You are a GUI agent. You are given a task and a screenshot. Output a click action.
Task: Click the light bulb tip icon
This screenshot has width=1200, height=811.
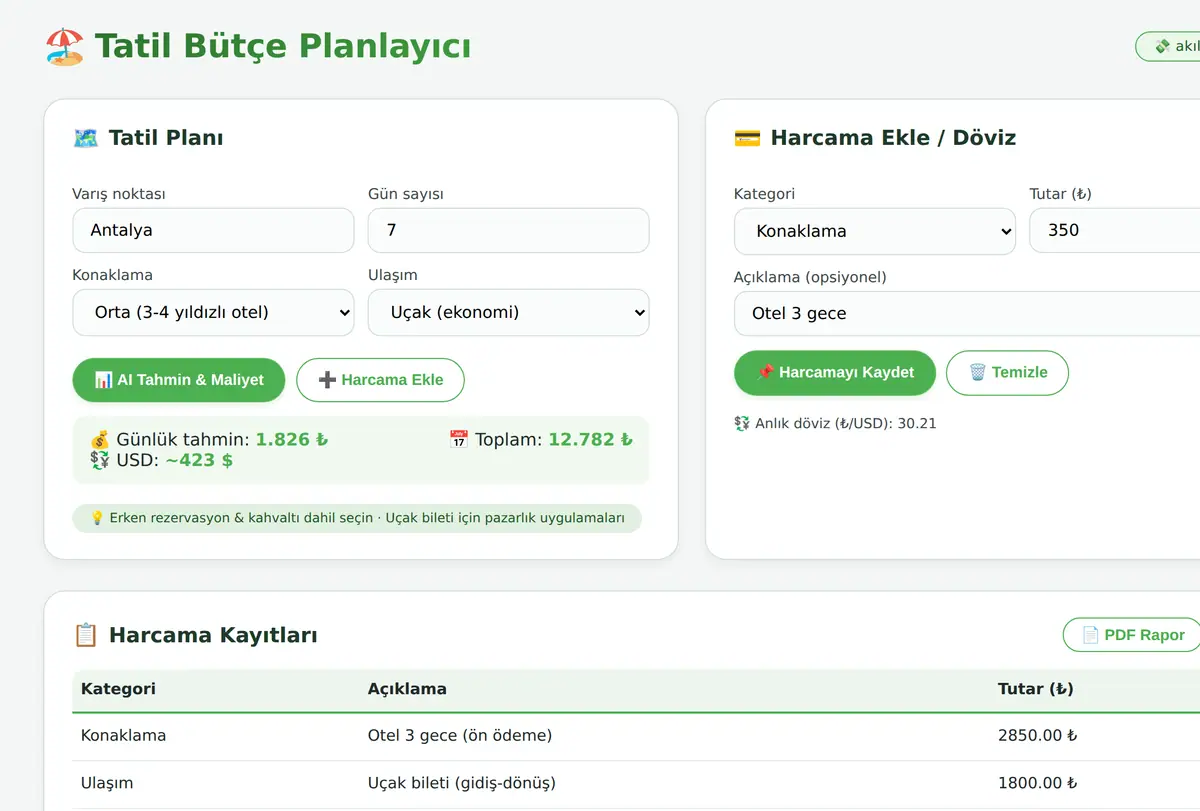97,518
